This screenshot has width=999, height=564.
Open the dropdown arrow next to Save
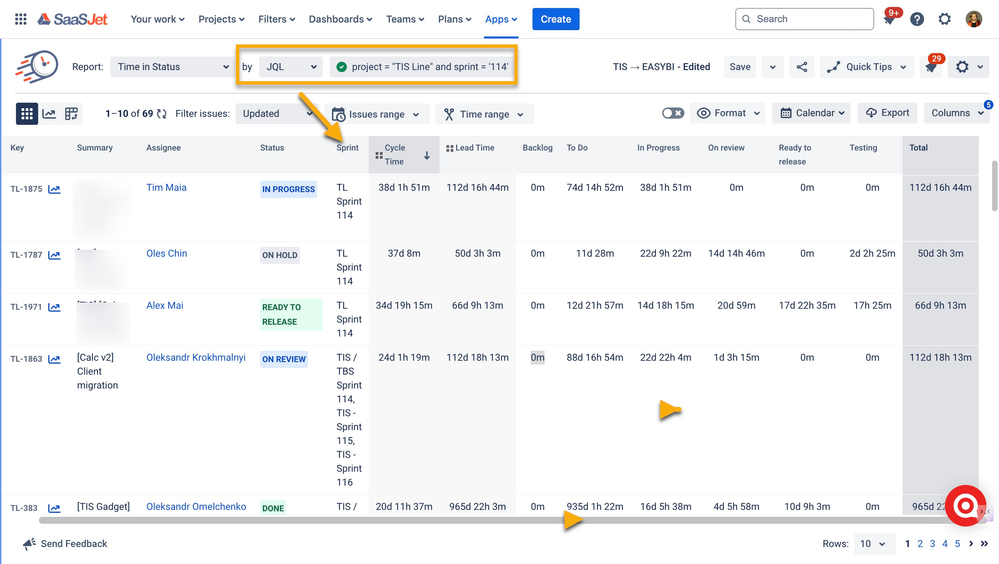click(773, 67)
